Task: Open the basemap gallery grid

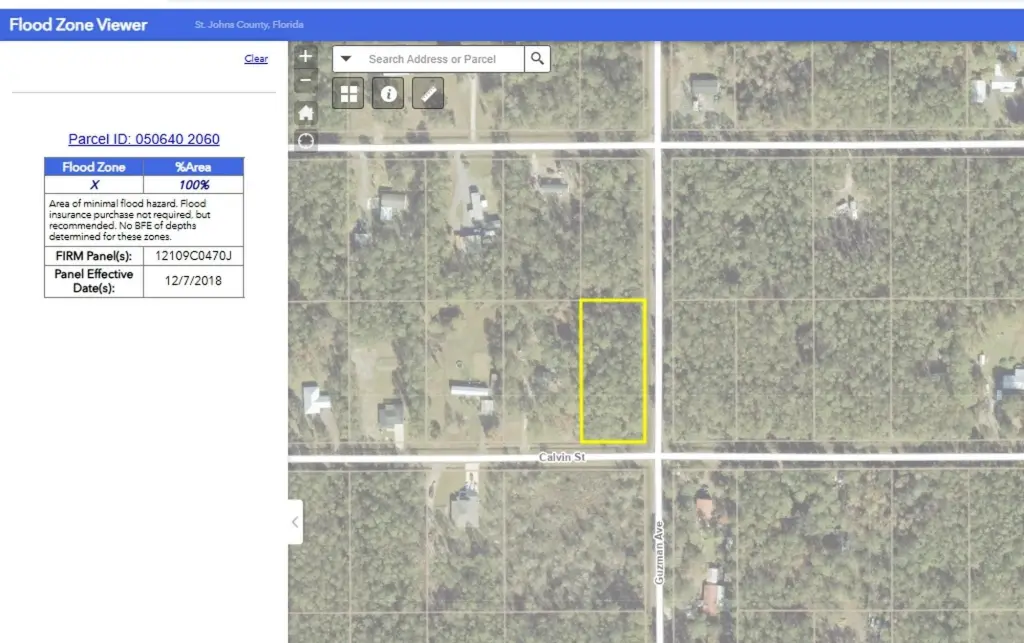Action: tap(349, 94)
